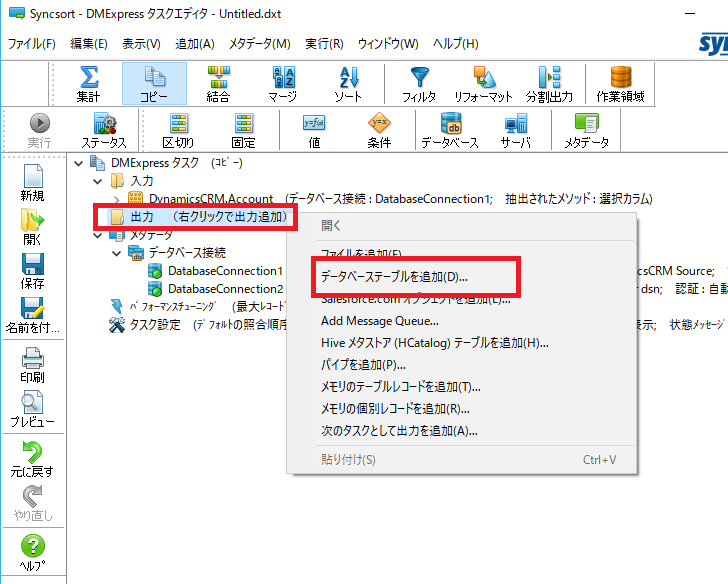This screenshot has width=728, height=584.
Task: Select the コピー (copy) task tool
Action: [154, 84]
